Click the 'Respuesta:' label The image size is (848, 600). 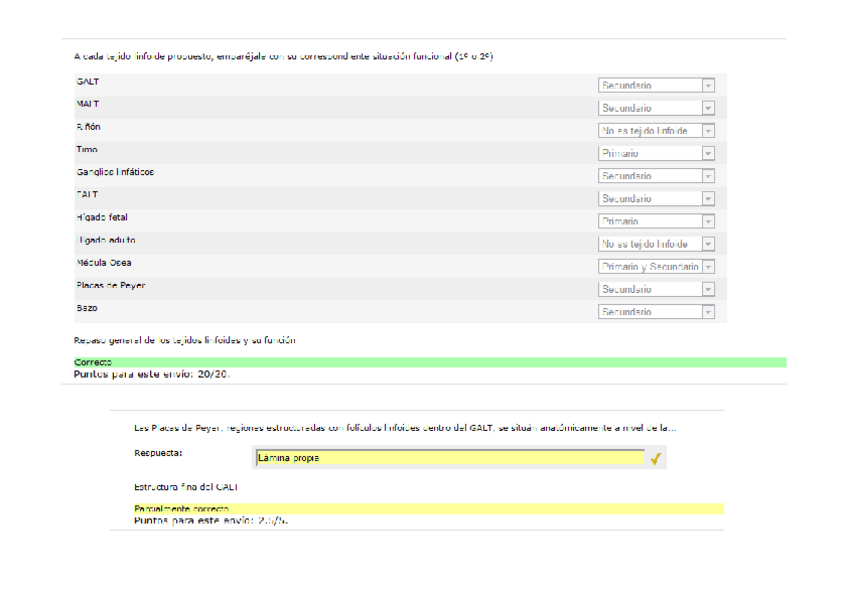(159, 453)
